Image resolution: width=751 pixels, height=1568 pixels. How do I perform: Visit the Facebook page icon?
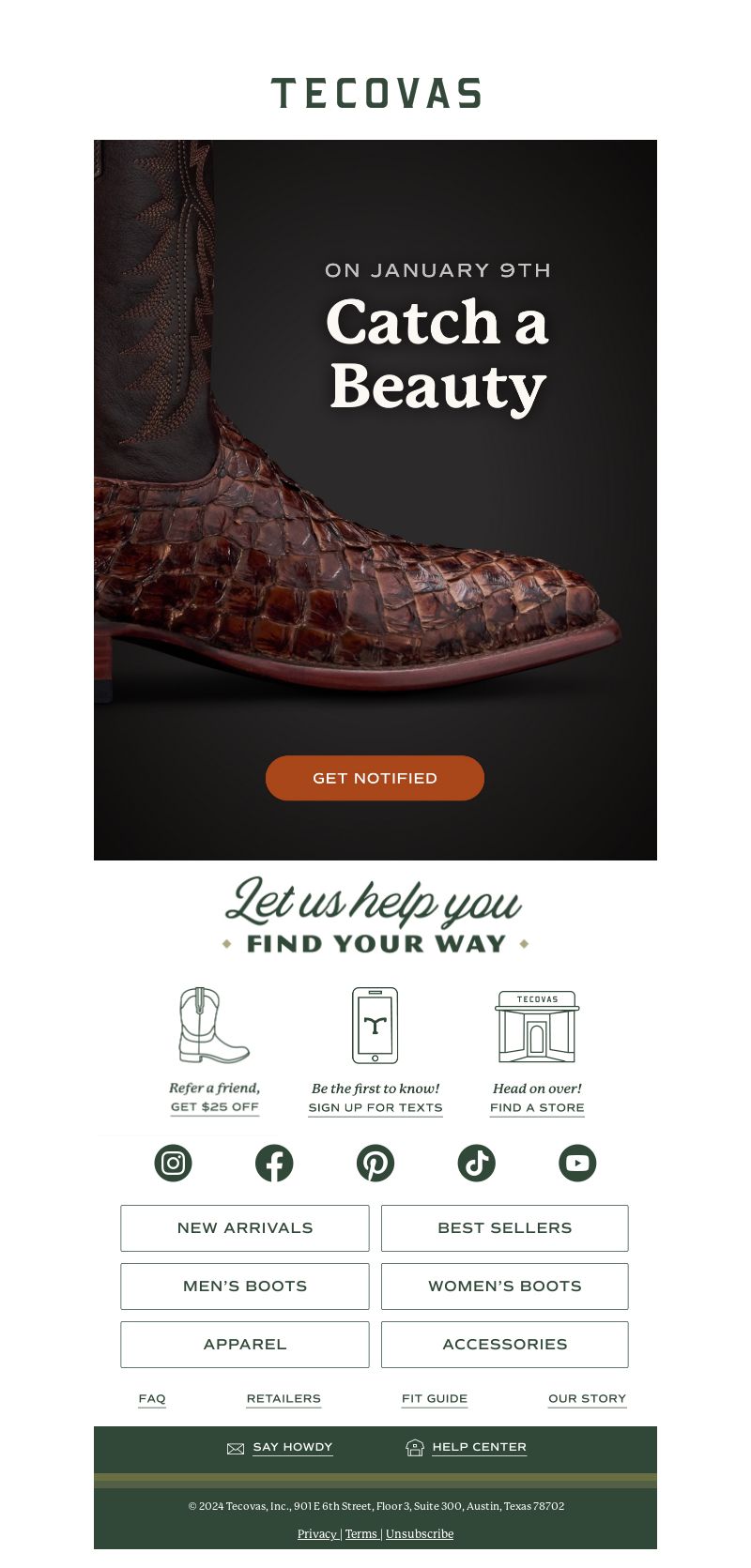coord(274,1164)
